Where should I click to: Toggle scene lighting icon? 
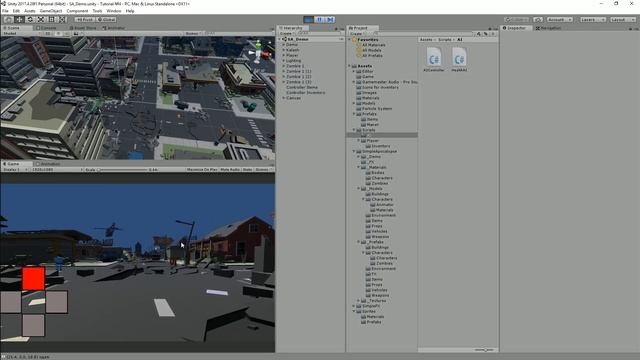coord(58,33)
